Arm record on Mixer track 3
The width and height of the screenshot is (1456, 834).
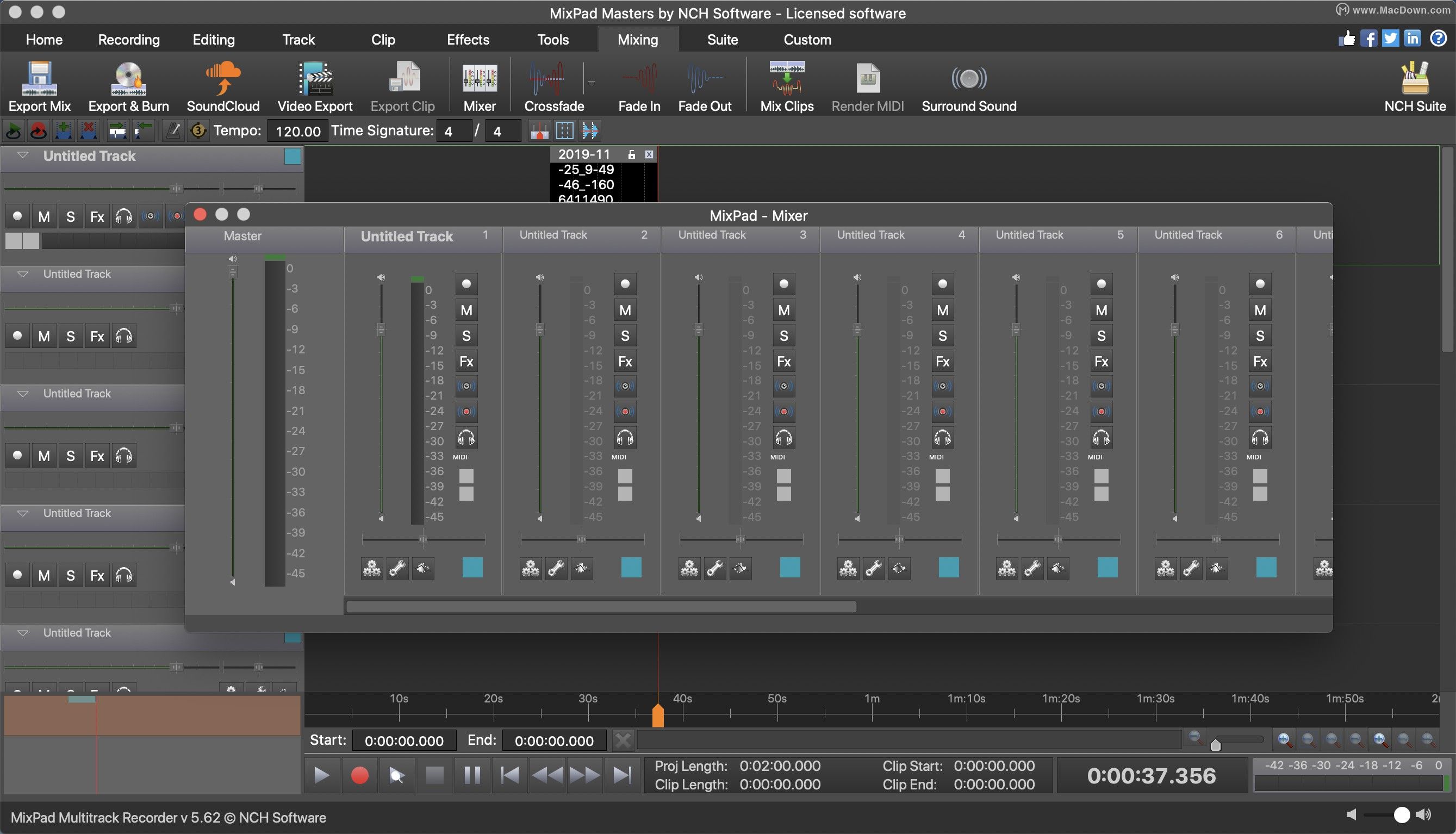tap(783, 284)
